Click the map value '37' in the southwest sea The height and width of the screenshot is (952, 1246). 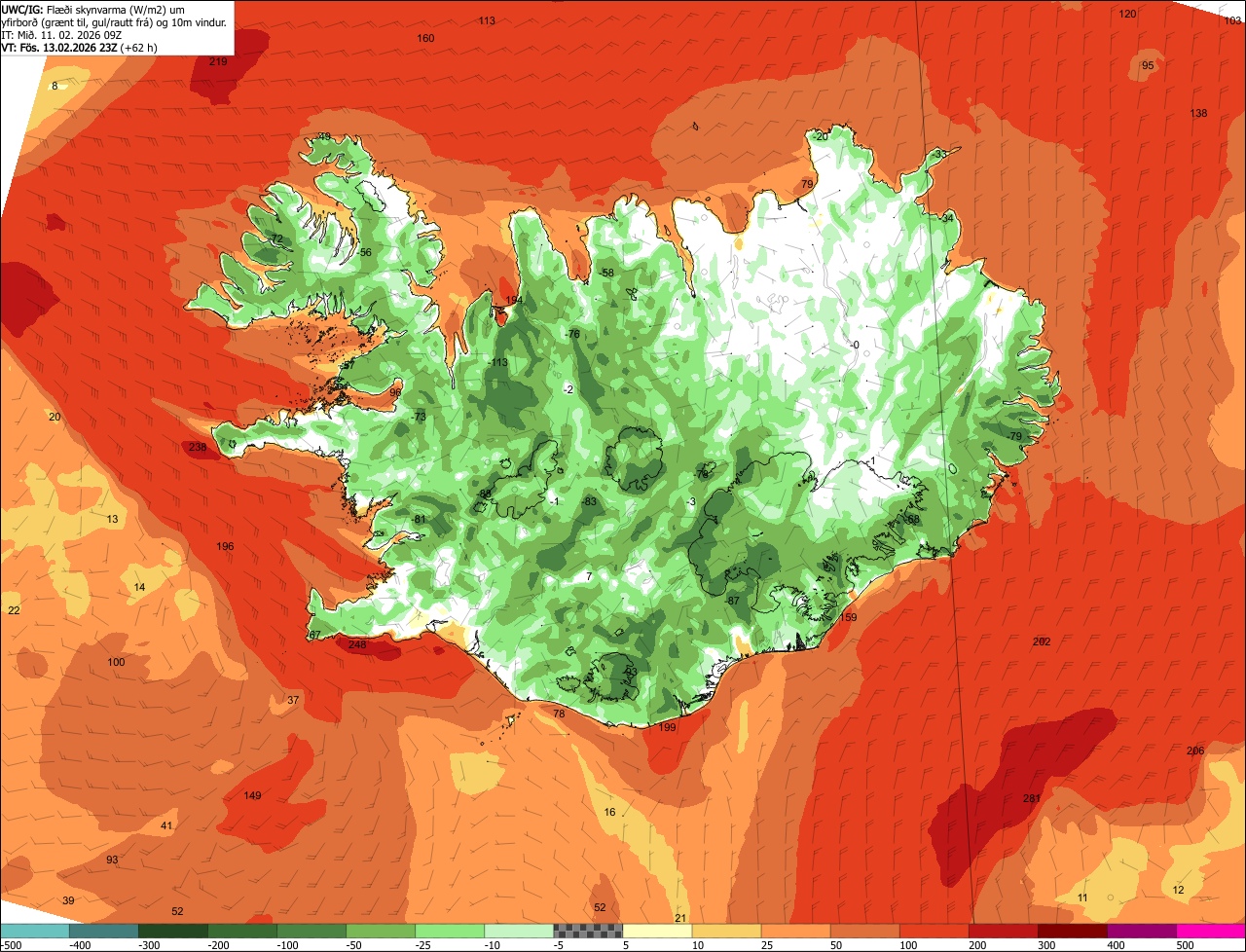[x=293, y=700]
